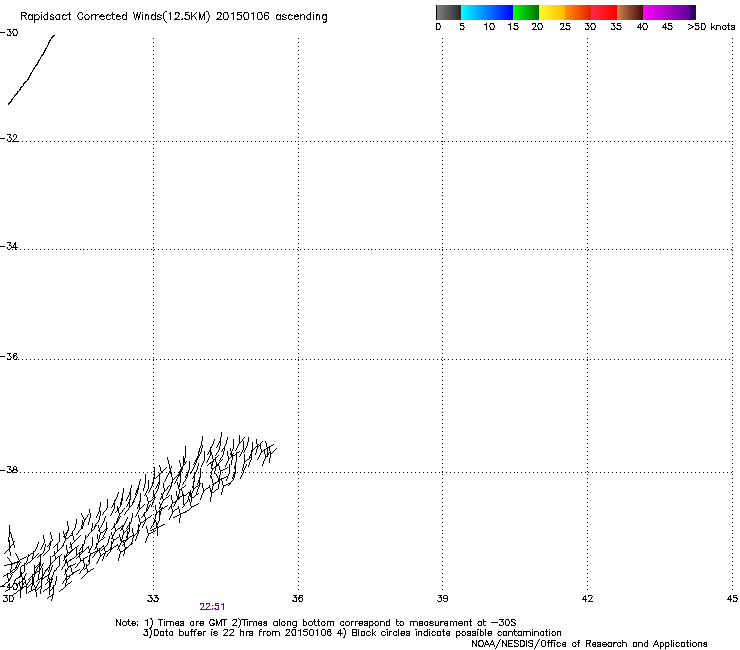Select the brown 35-40 knots color band

click(x=630, y=12)
